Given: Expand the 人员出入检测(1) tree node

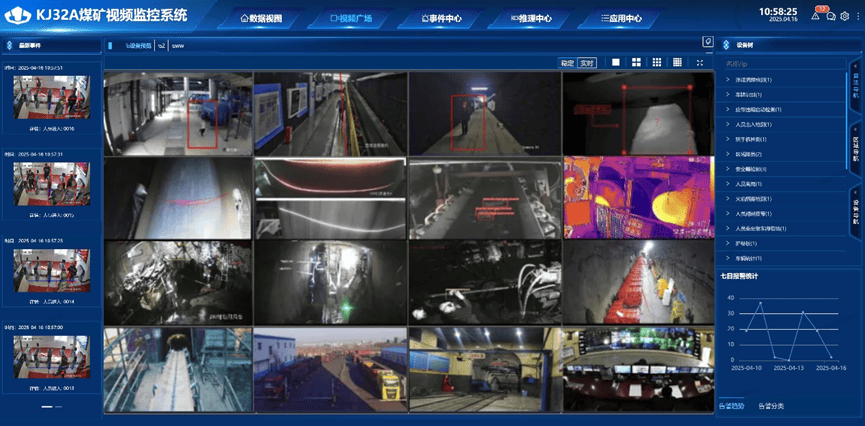Looking at the screenshot, I should [x=783, y=124].
